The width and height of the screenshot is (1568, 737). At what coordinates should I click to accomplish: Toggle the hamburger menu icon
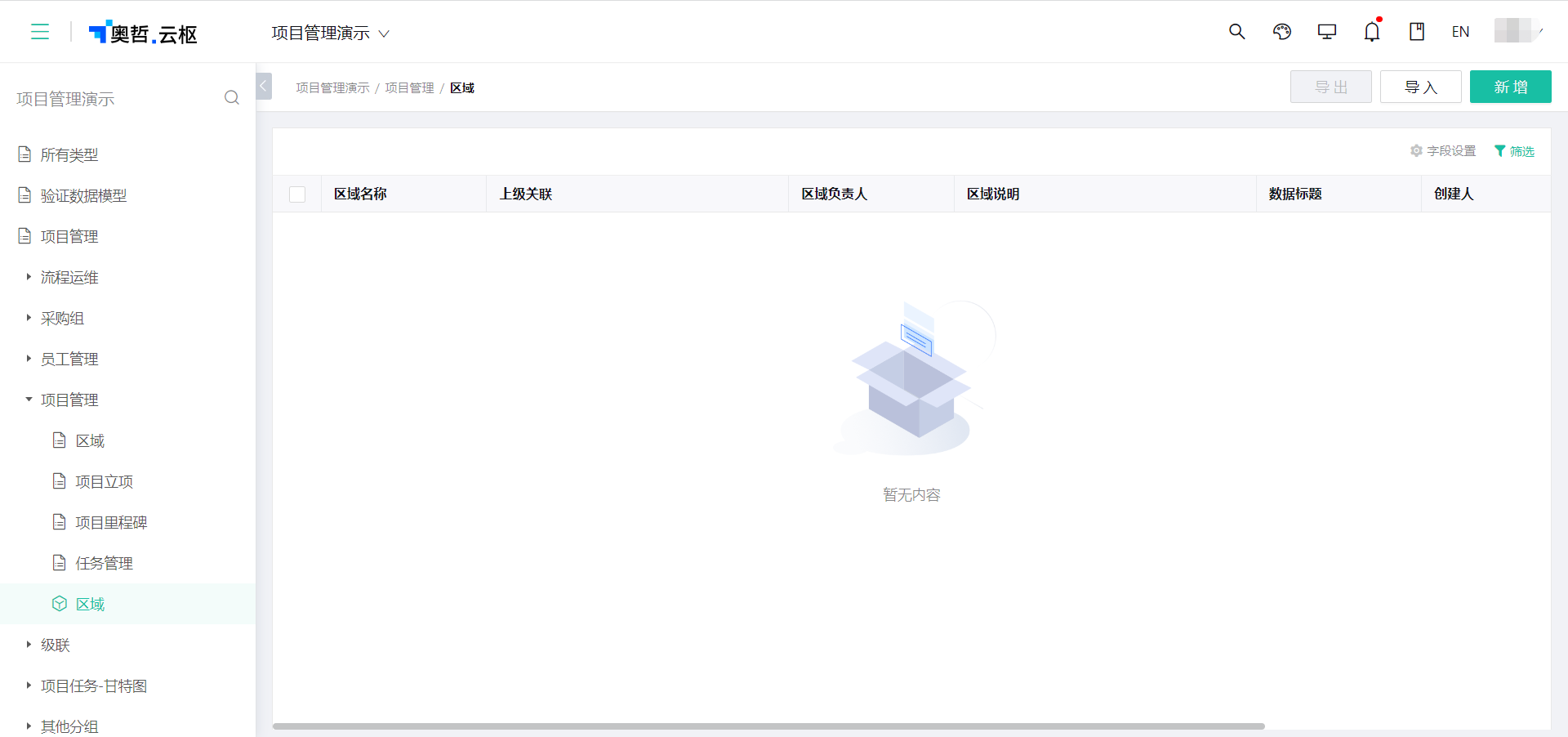(40, 32)
